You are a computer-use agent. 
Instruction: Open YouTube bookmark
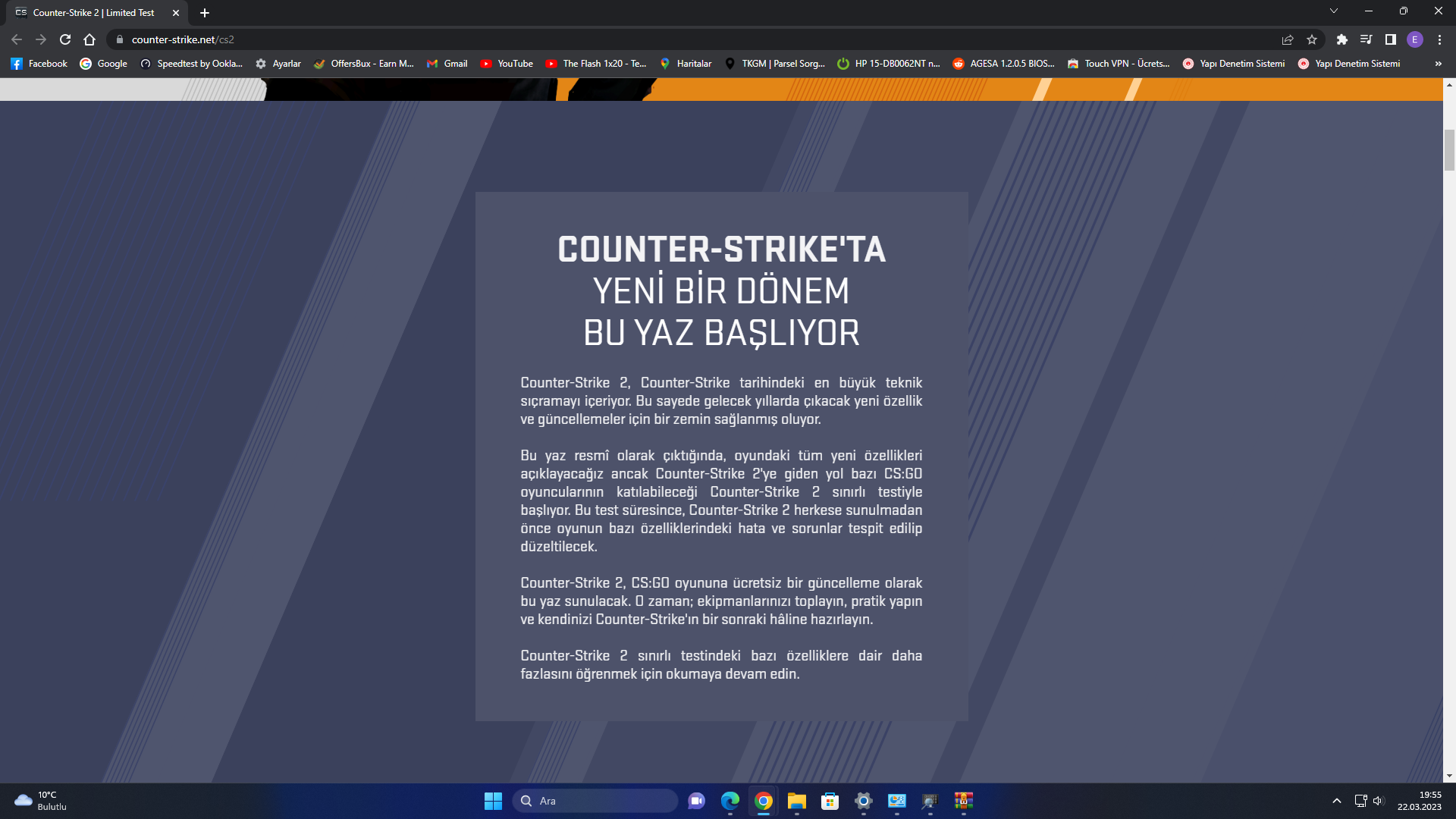click(x=507, y=64)
